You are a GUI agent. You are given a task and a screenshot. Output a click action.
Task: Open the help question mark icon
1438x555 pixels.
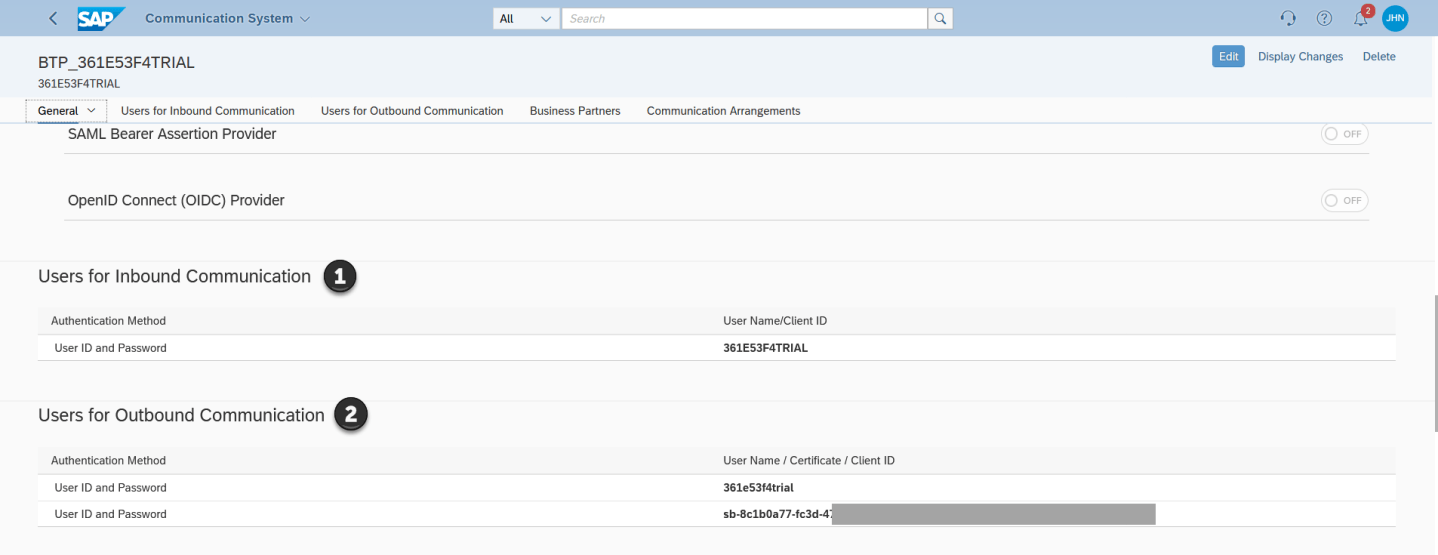point(1324,18)
